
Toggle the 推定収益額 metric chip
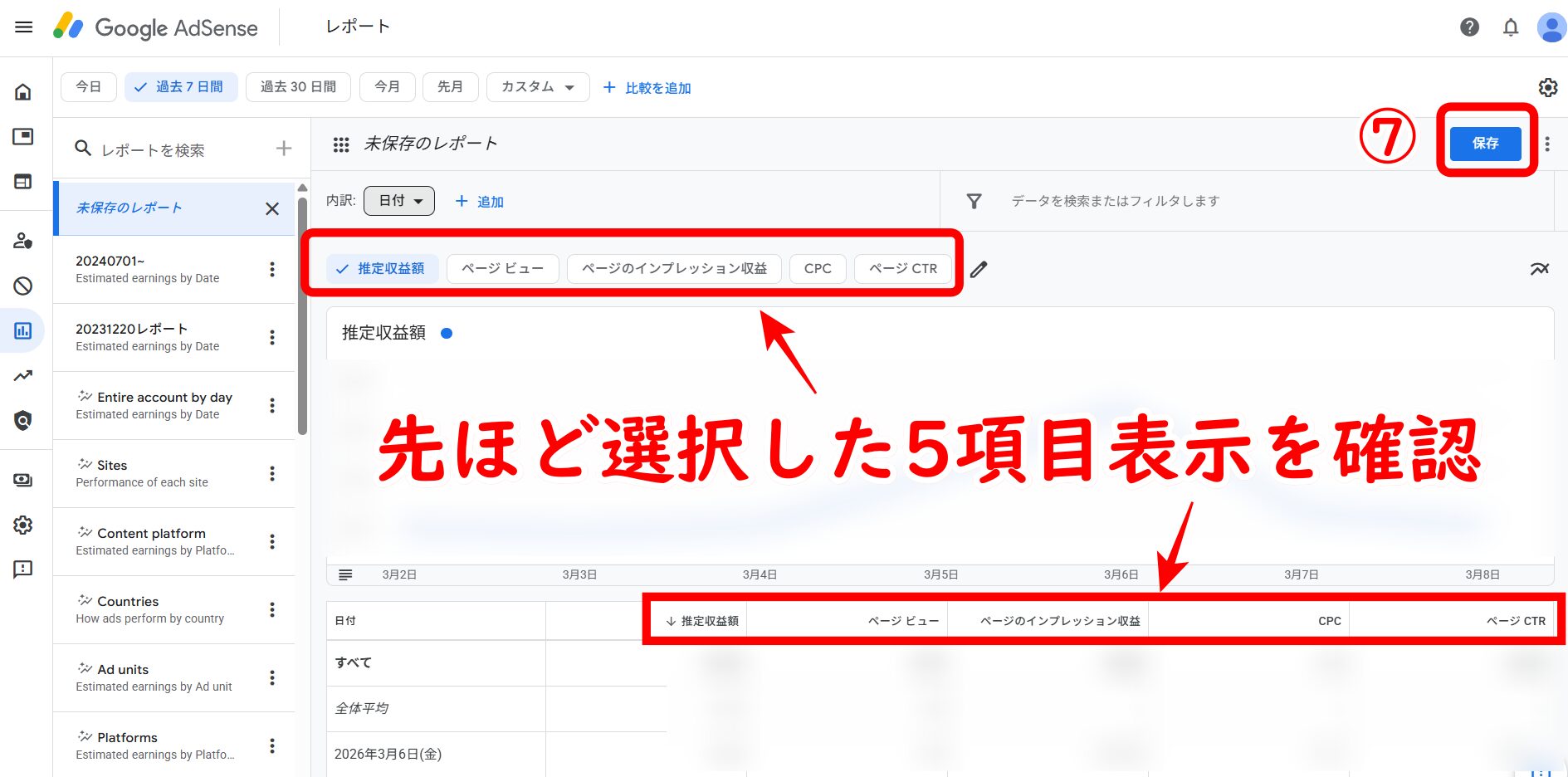[383, 269]
